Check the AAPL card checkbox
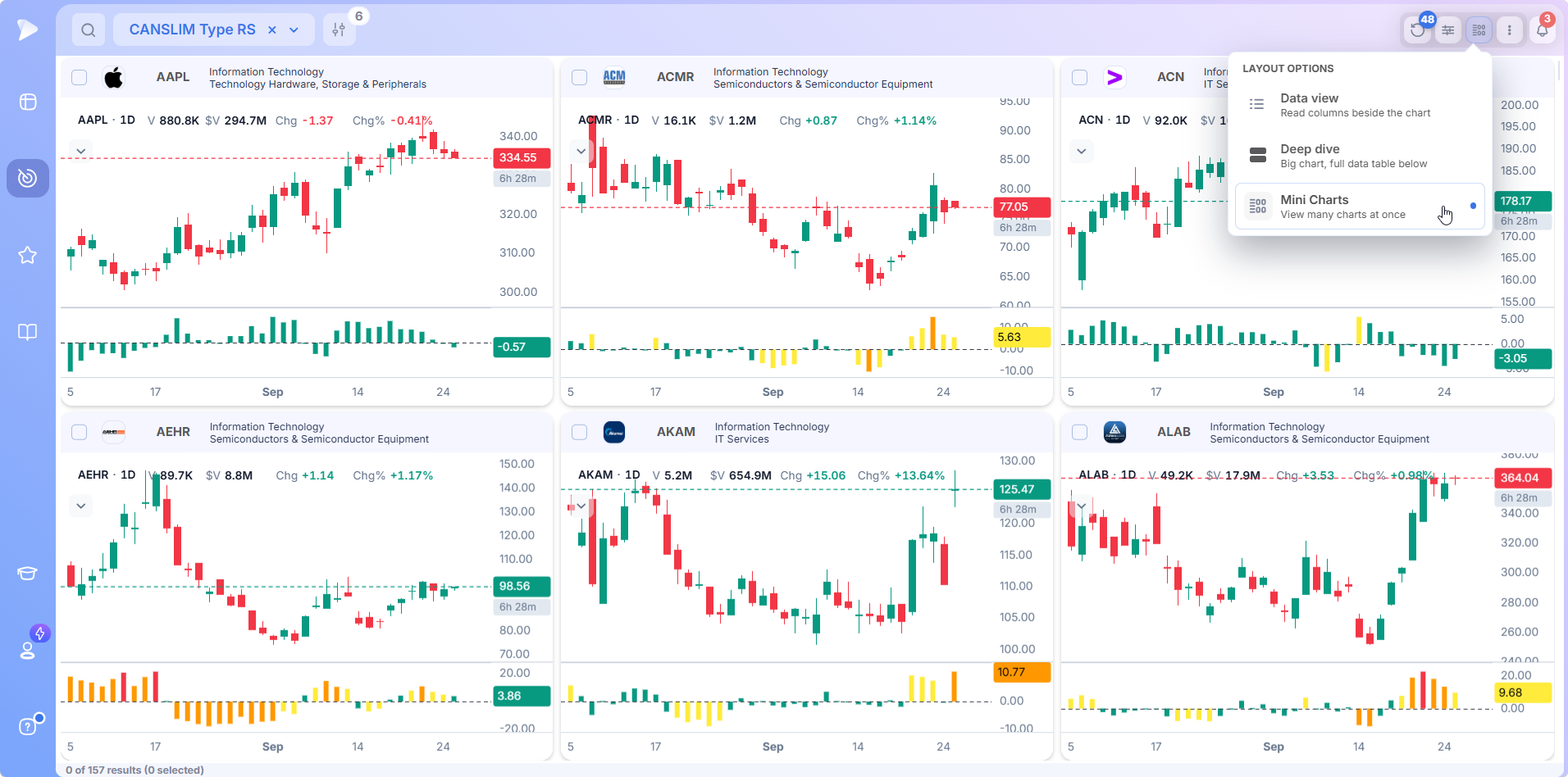This screenshot has height=777, width=1568. 80,77
